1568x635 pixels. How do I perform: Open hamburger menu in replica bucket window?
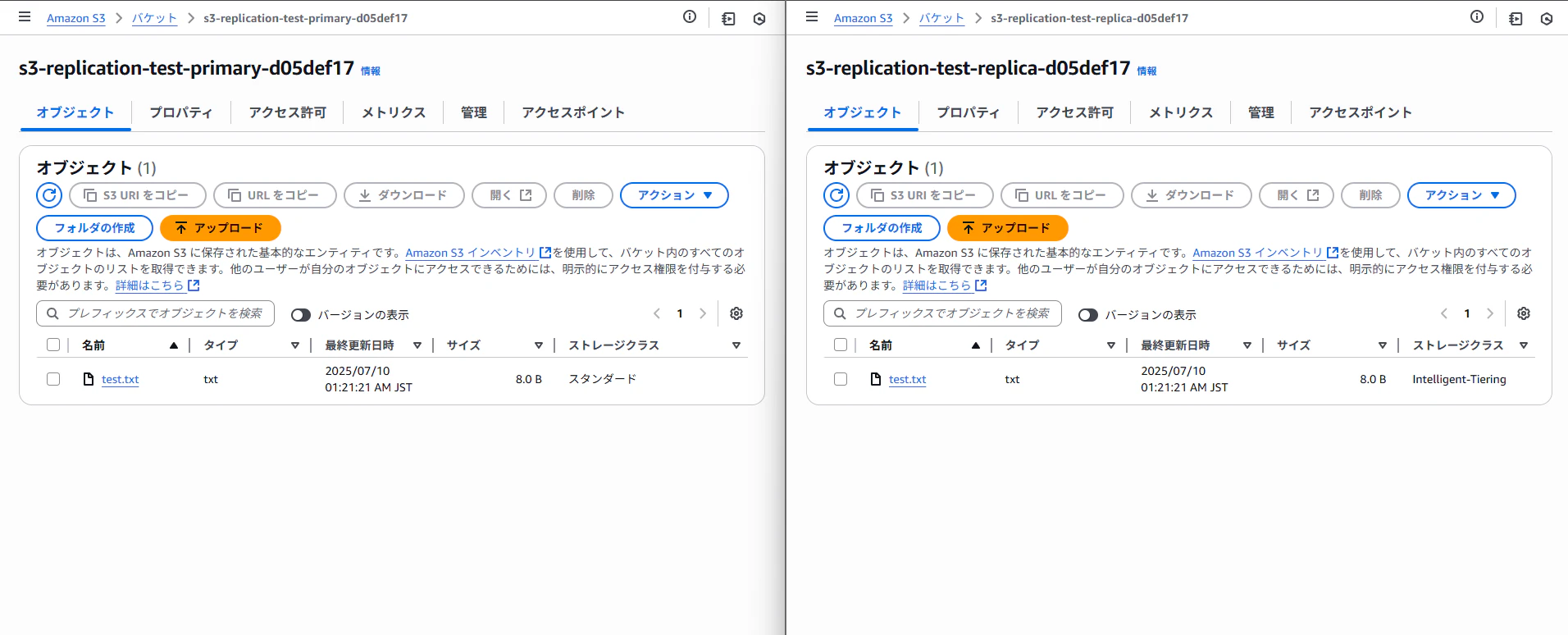click(x=812, y=17)
